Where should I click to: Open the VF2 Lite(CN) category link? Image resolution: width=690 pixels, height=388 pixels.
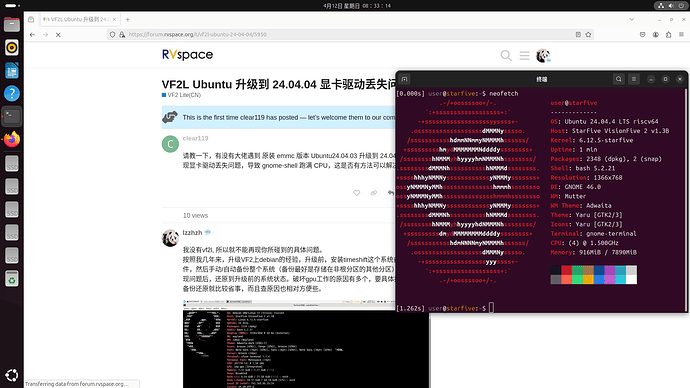(181, 95)
